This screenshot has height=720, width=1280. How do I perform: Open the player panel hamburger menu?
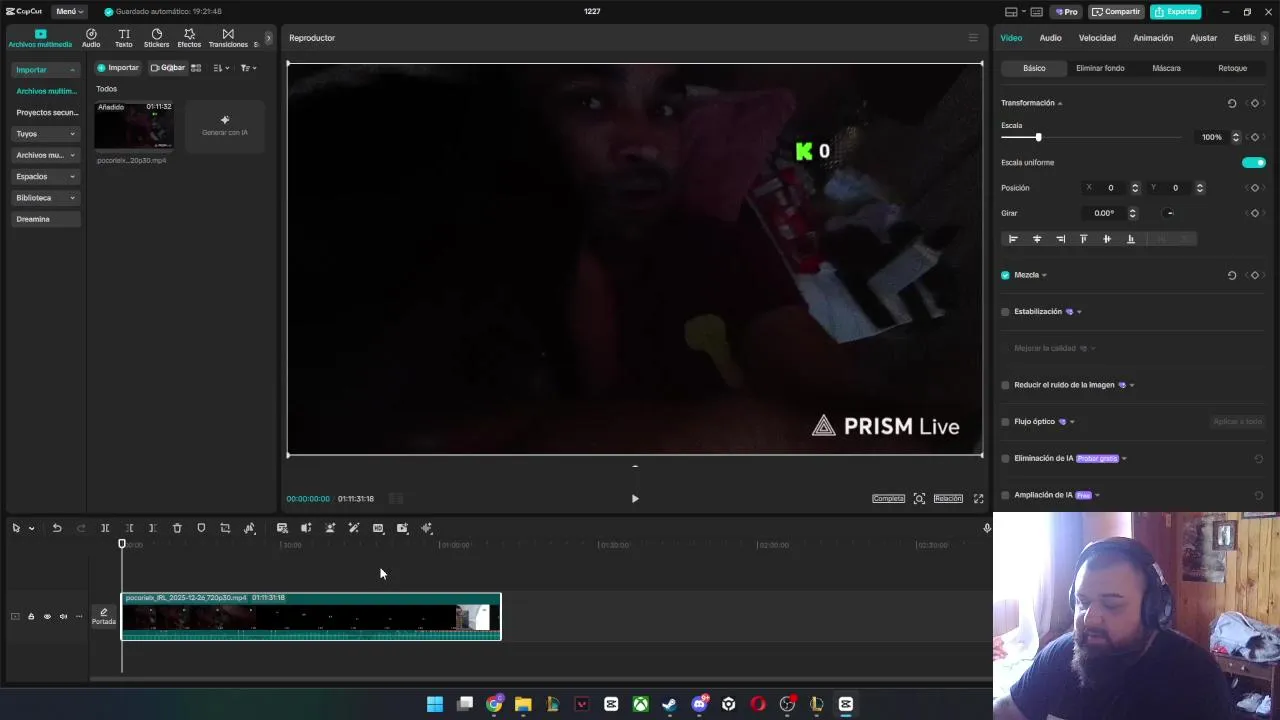pyautogui.click(x=973, y=38)
